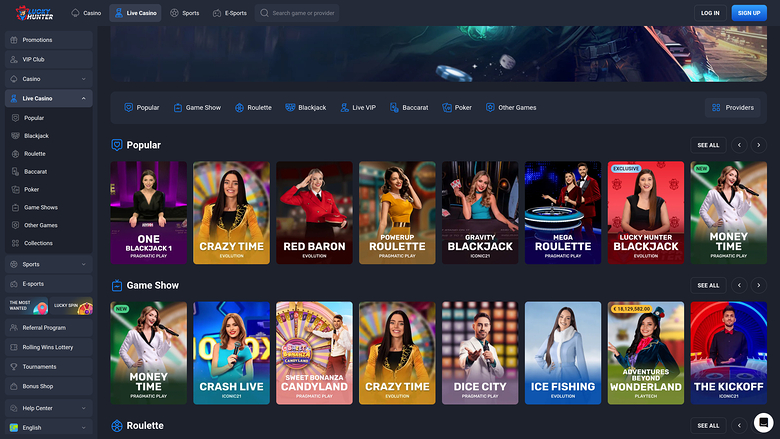Open the Lucky Spin promo tile
This screenshot has width=780, height=439.
(71, 306)
